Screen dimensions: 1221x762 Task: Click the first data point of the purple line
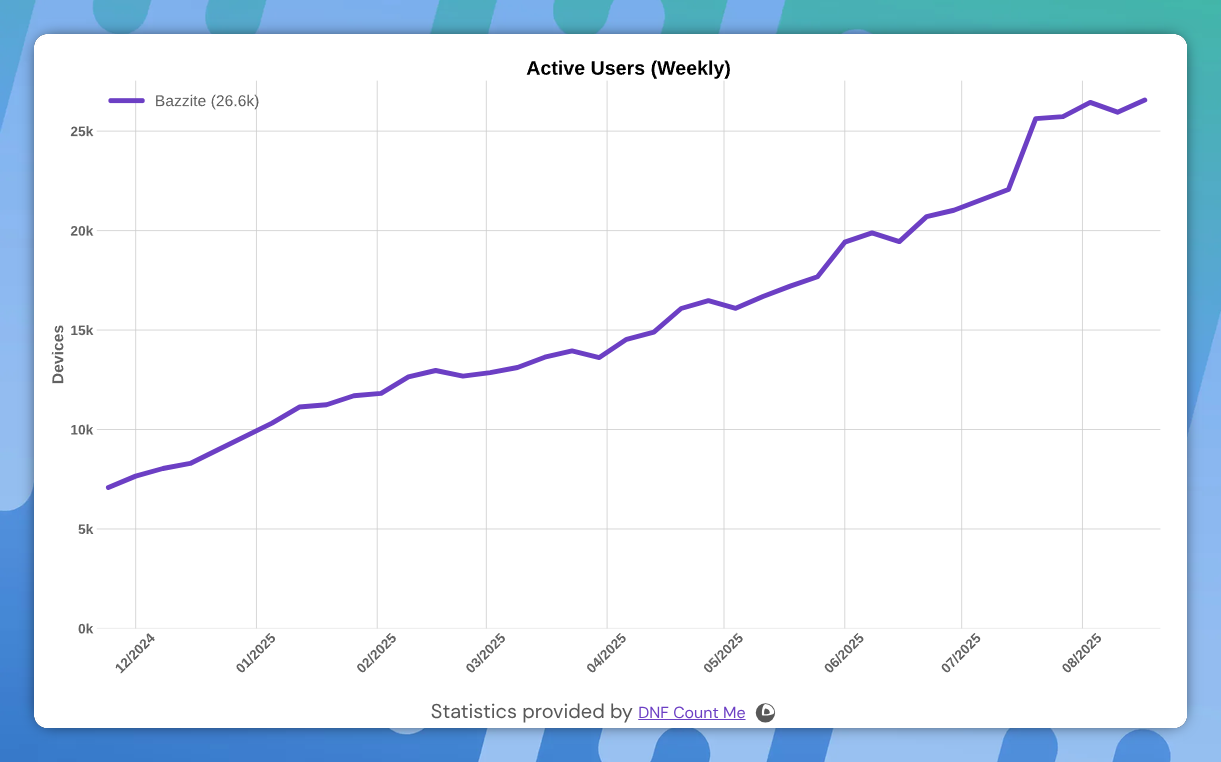(108, 487)
